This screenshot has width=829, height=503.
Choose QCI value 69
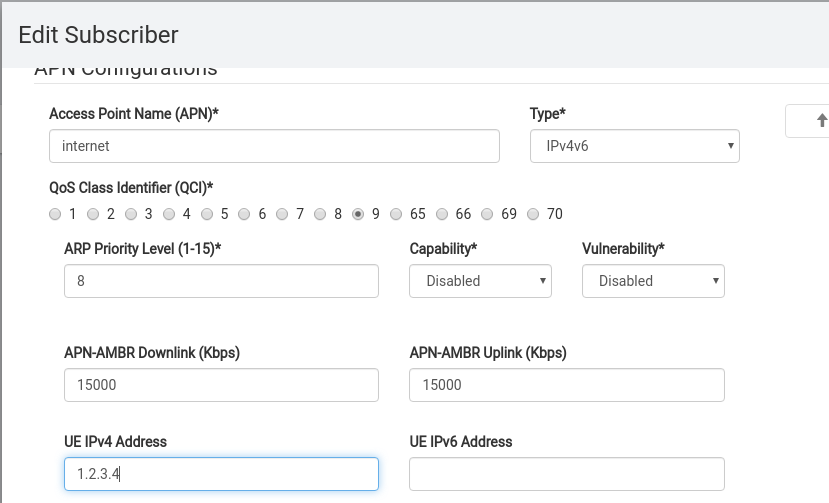click(x=488, y=214)
